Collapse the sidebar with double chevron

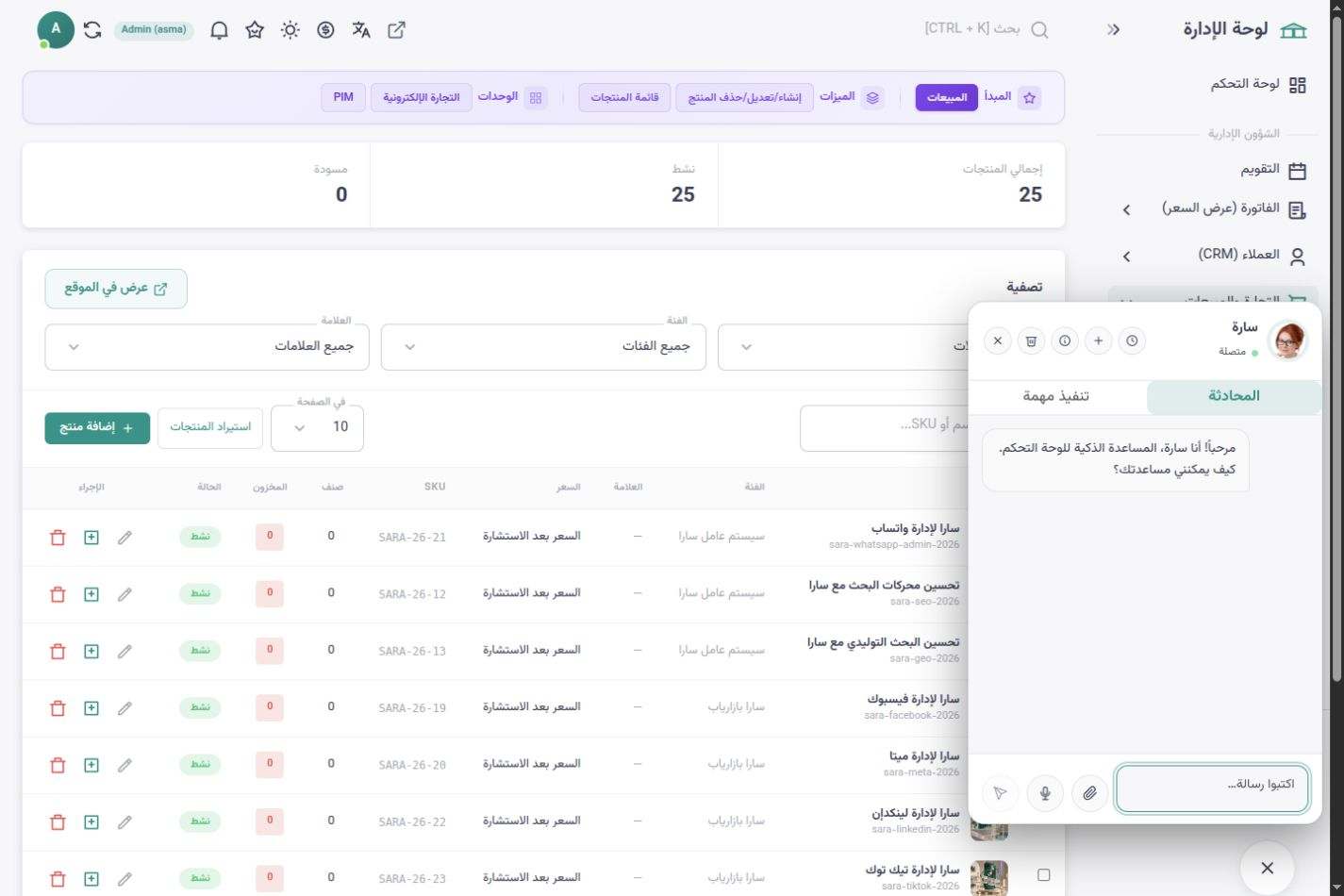(1114, 30)
